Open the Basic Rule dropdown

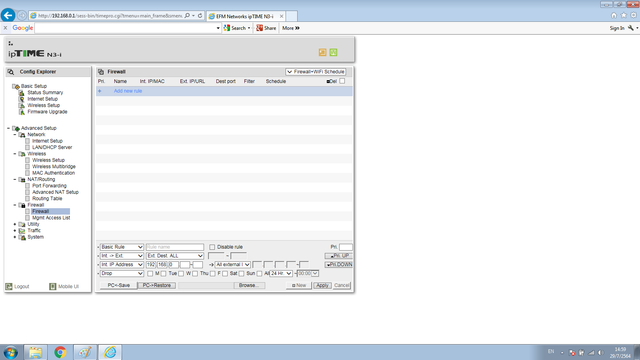coord(122,247)
